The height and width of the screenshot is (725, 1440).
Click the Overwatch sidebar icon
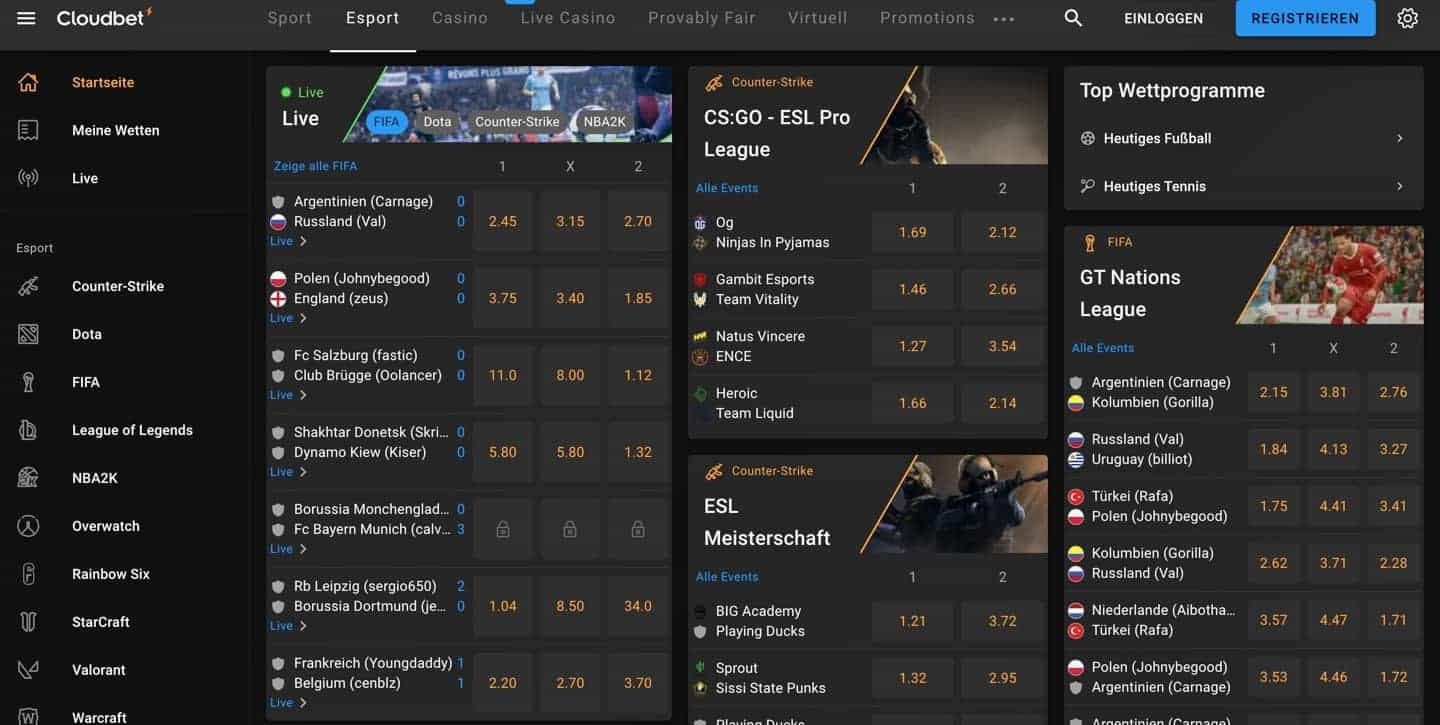(28, 526)
